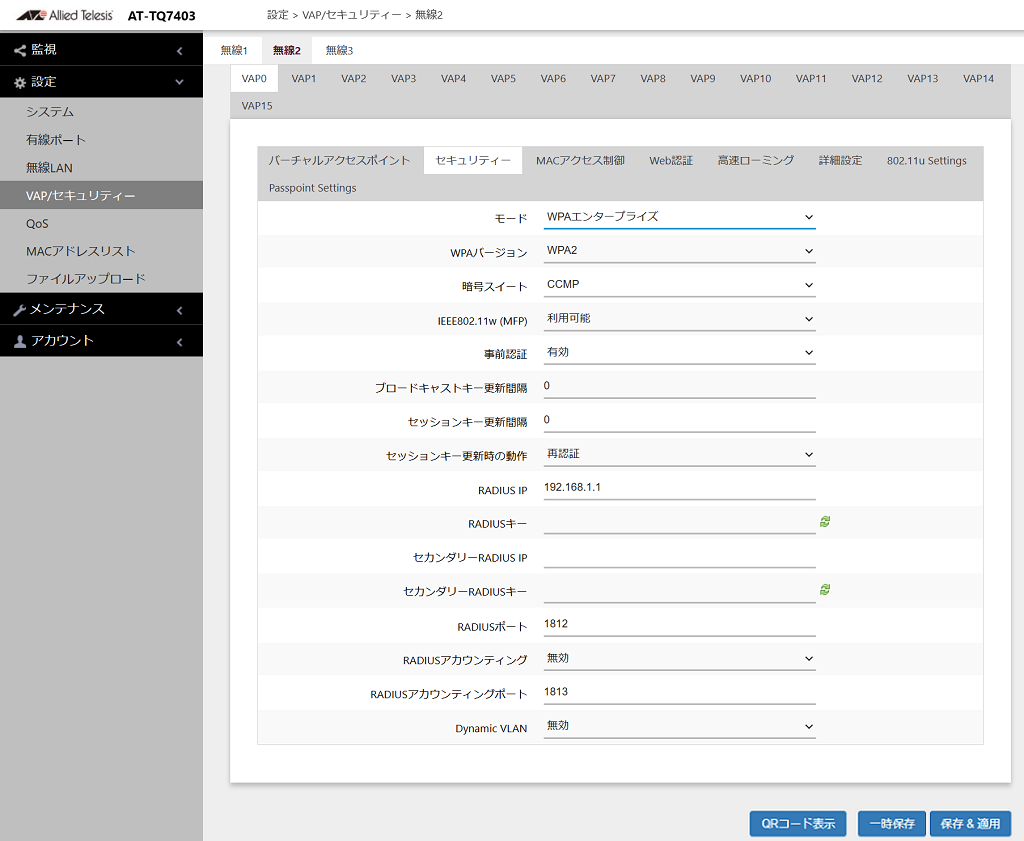This screenshot has width=1024, height=841.
Task: Open the セッションキー更新時の動作 dropdown
Action: (x=679, y=454)
